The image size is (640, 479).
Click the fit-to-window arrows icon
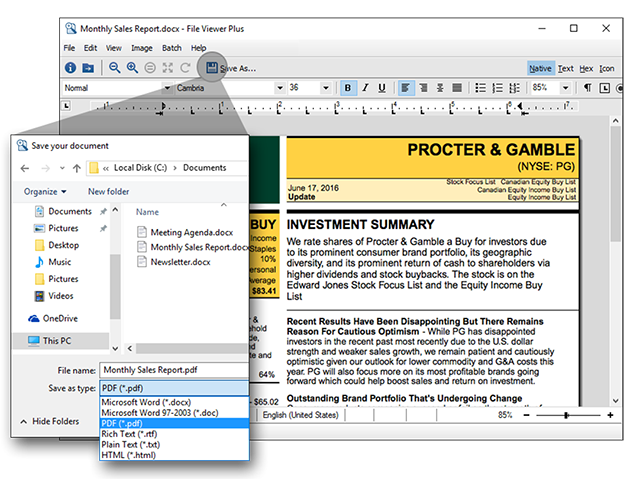[x=168, y=68]
